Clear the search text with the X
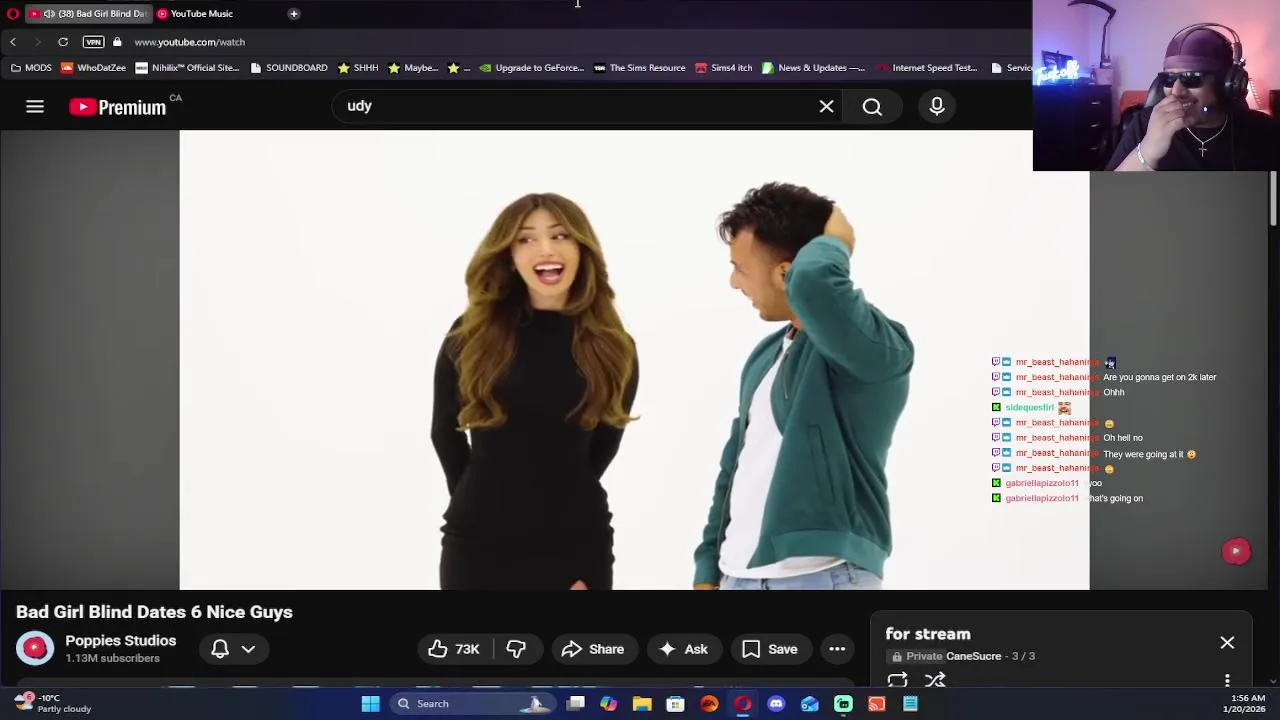Viewport: 1280px width, 720px height. (827, 106)
